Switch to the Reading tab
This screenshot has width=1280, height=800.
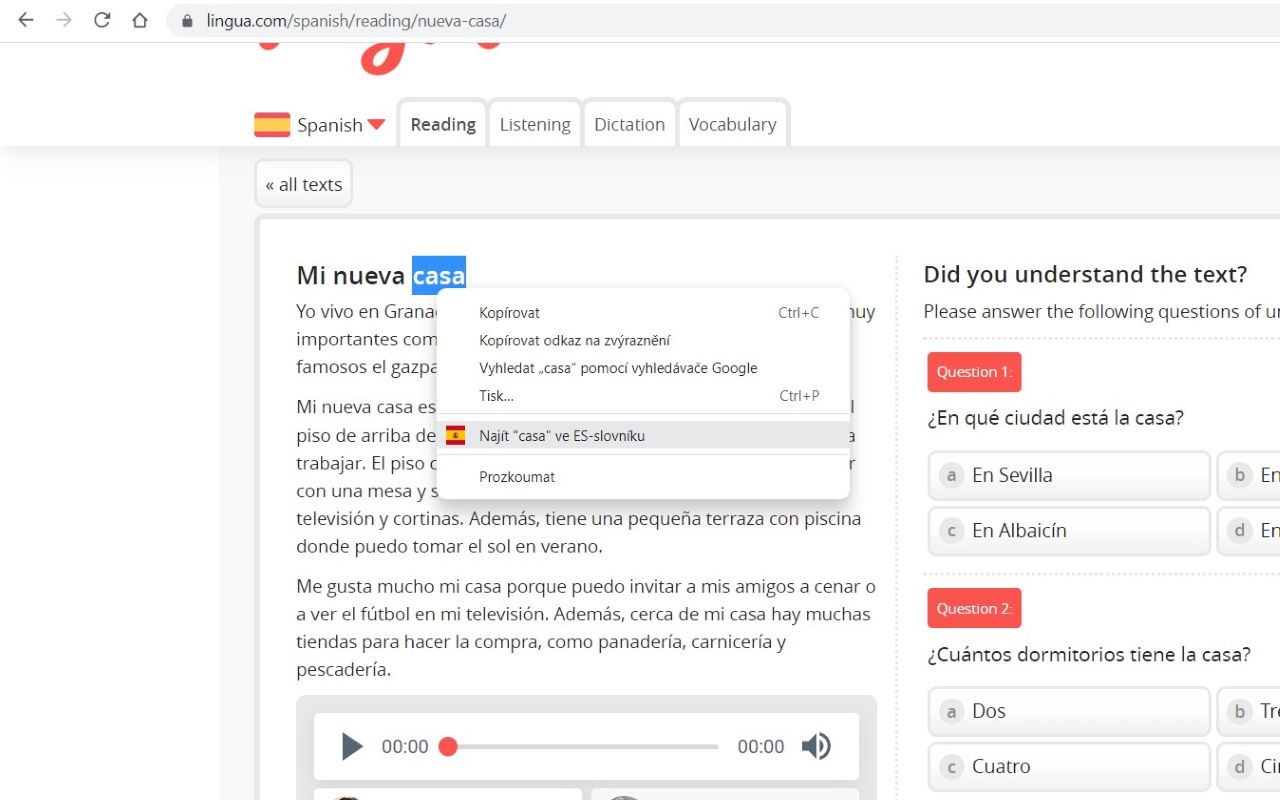[443, 125]
